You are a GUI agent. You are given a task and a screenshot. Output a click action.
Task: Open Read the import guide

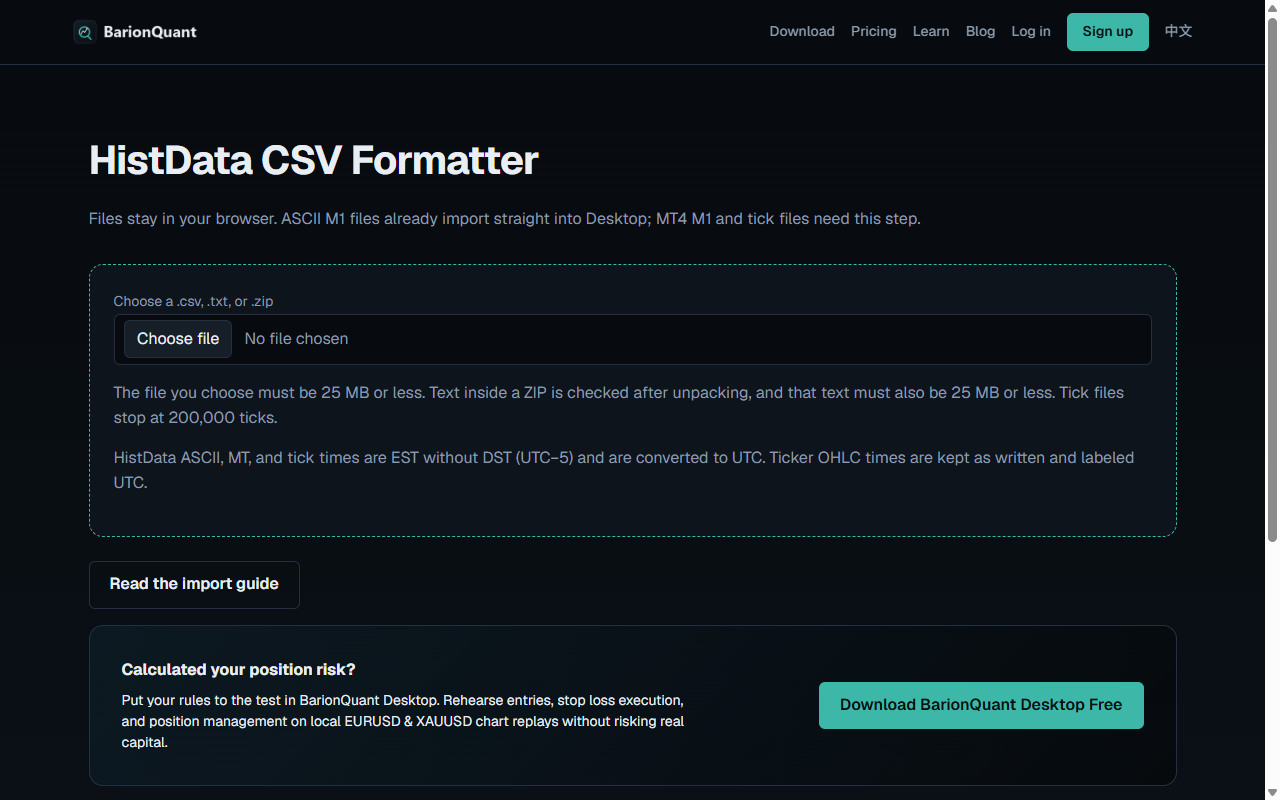194,585
